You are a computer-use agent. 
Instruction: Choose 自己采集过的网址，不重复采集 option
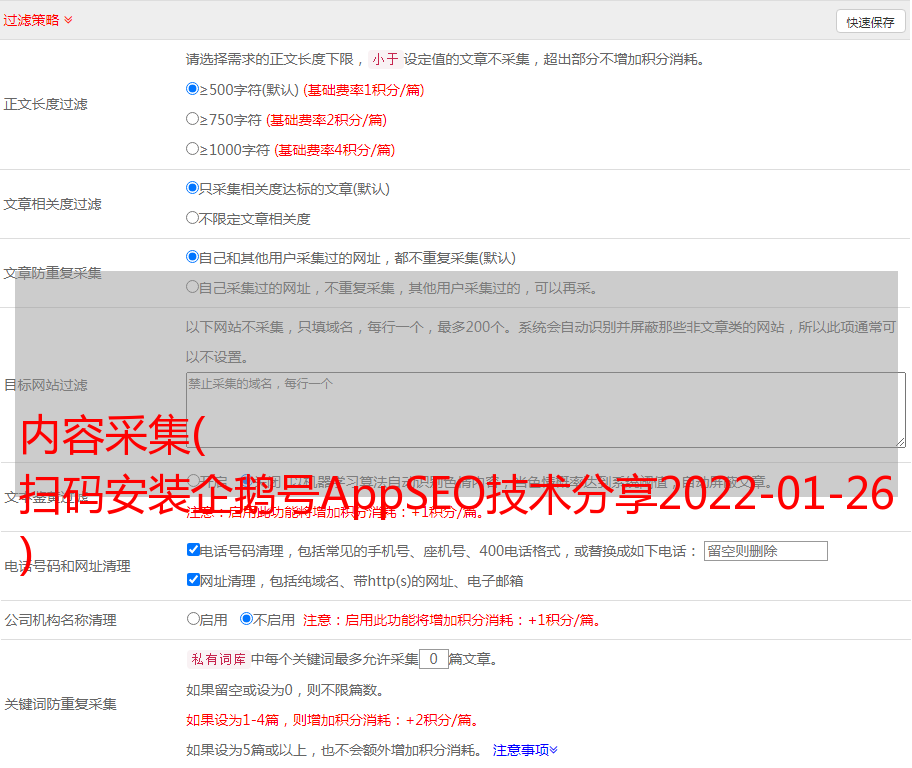[193, 287]
